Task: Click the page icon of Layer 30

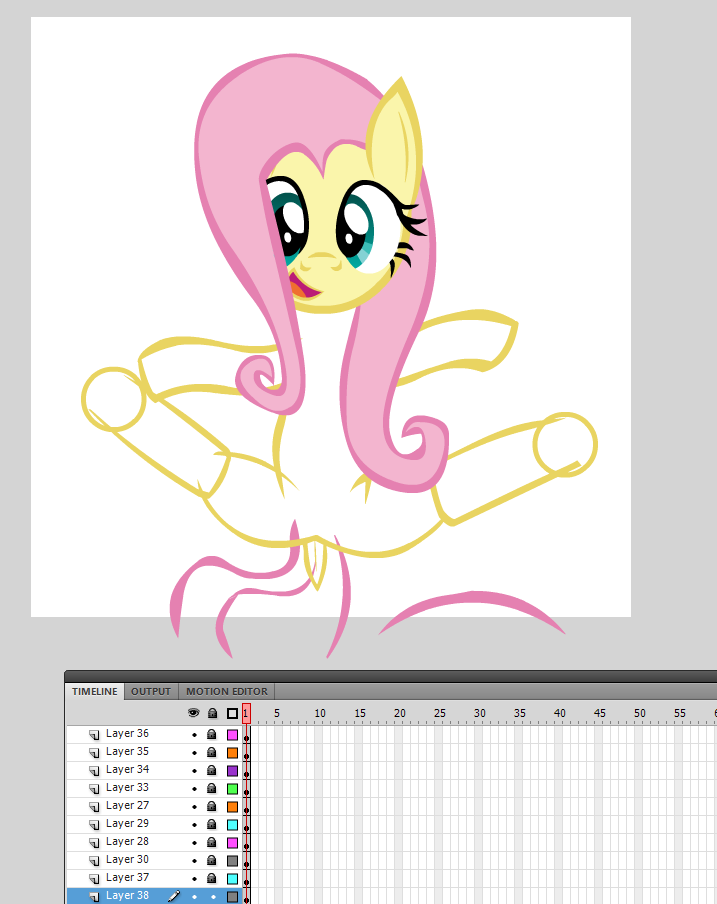Action: coord(94,860)
